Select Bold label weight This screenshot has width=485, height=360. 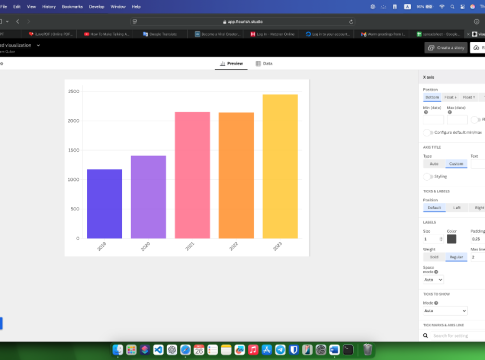click(434, 257)
